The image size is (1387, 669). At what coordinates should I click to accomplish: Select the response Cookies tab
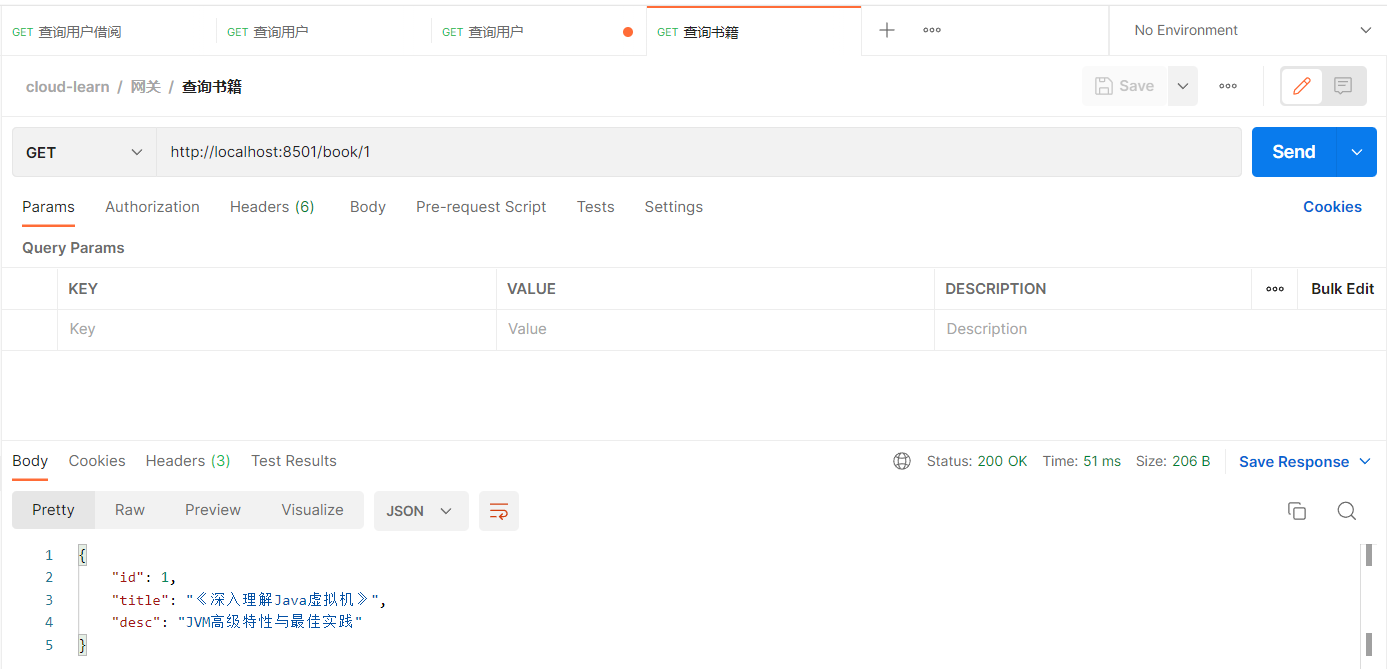point(97,461)
